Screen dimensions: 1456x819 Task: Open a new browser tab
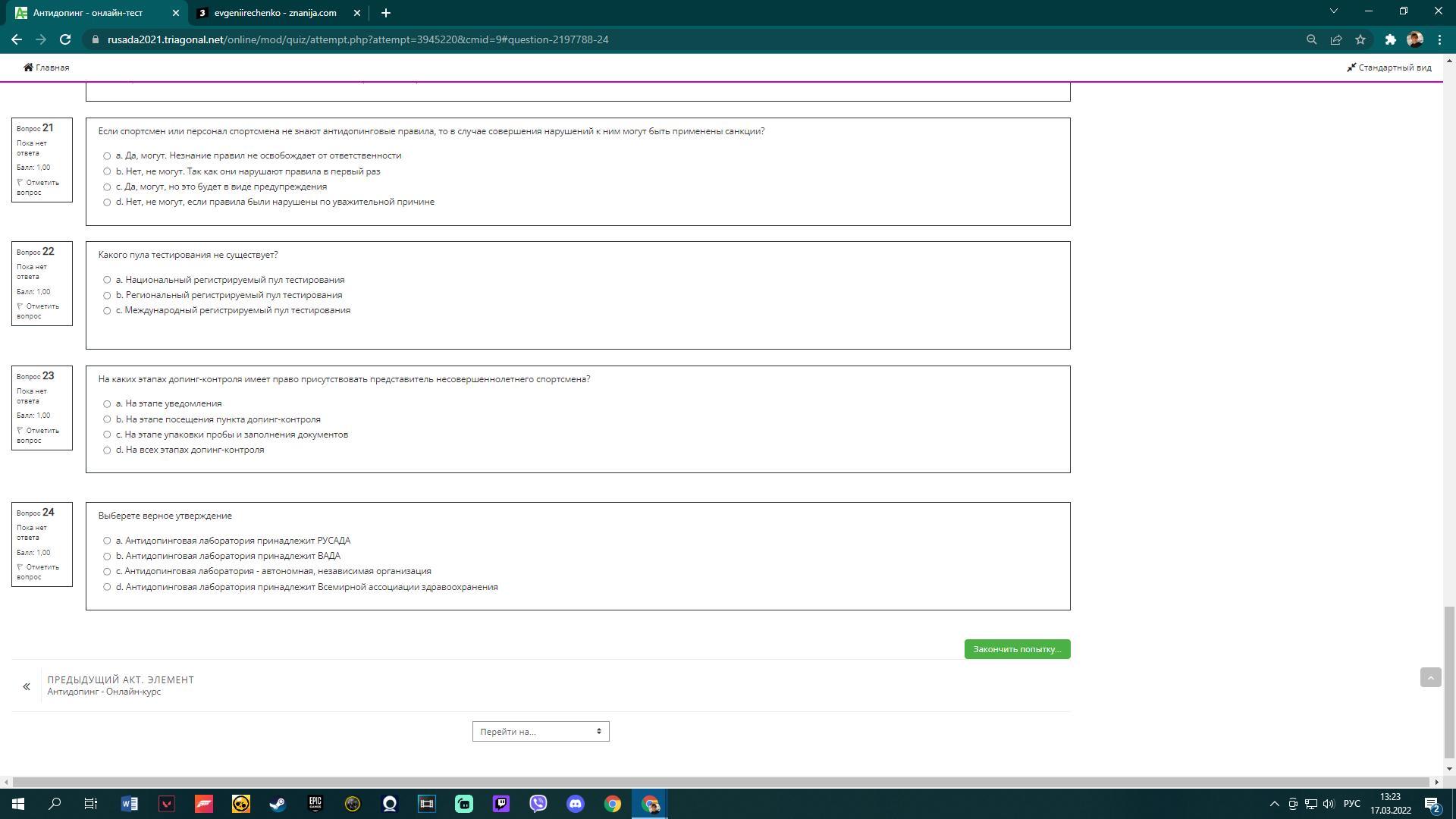pyautogui.click(x=385, y=13)
